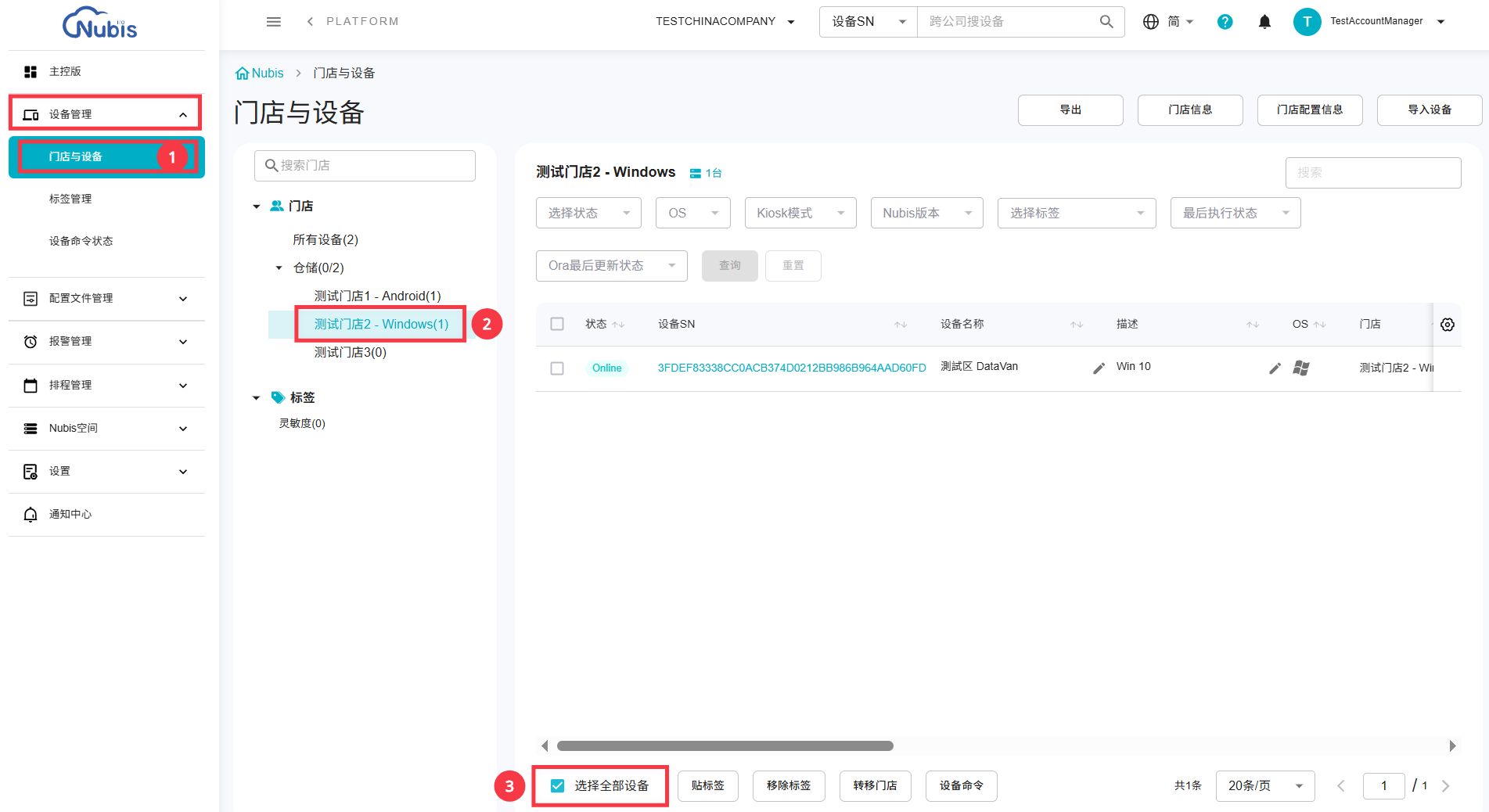Click the 转移门店 button

click(x=876, y=786)
